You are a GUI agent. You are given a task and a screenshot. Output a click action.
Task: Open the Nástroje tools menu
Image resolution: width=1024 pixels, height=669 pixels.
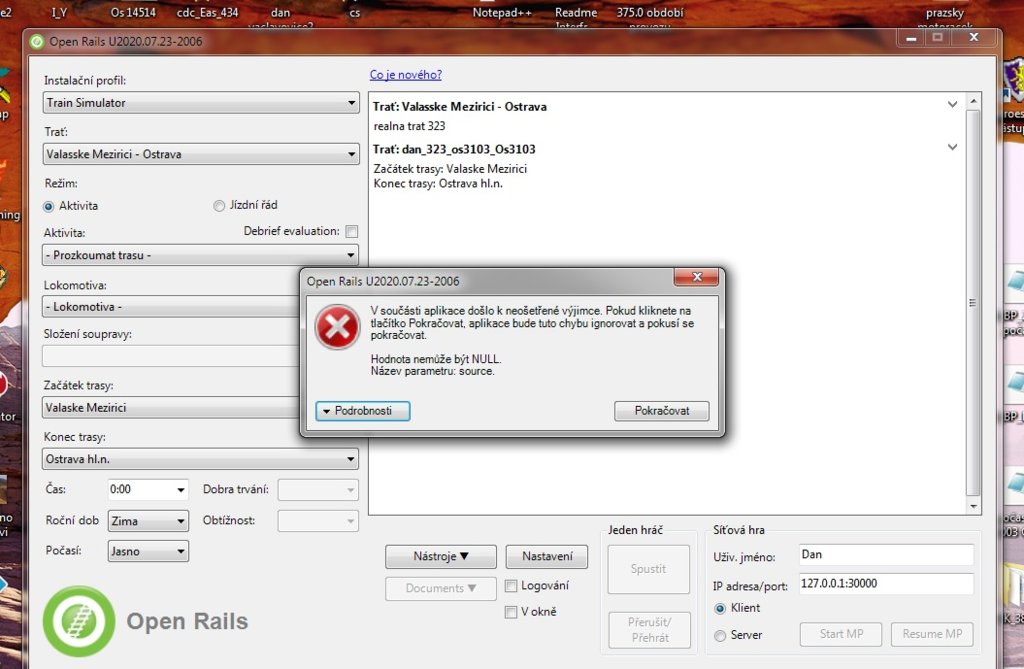[440, 557]
